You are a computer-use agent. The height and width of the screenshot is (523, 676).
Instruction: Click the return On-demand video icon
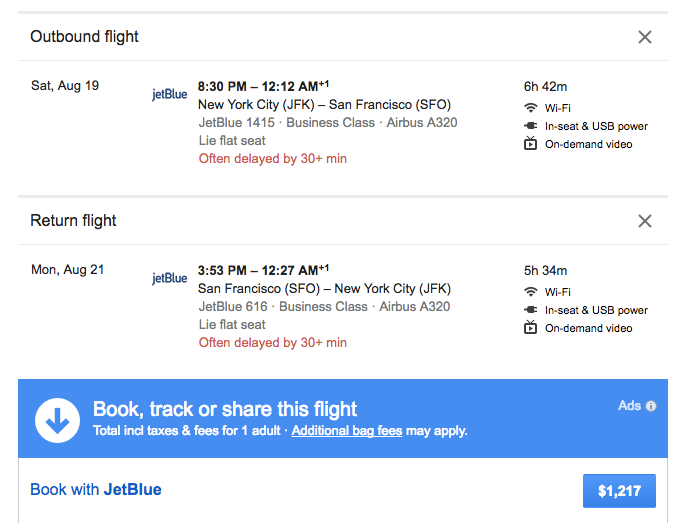pyautogui.click(x=530, y=328)
